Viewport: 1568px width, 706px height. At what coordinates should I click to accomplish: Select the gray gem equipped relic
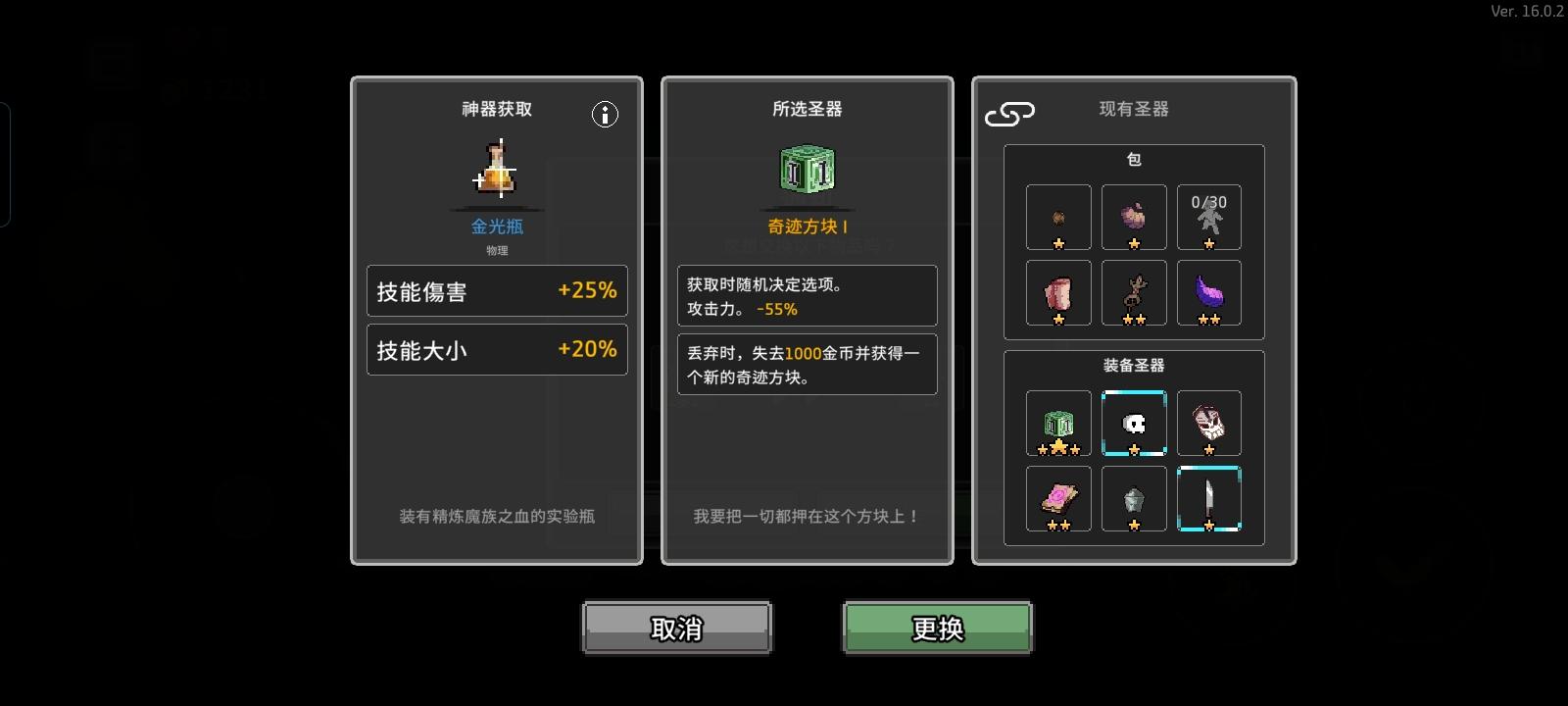pyautogui.click(x=1134, y=499)
